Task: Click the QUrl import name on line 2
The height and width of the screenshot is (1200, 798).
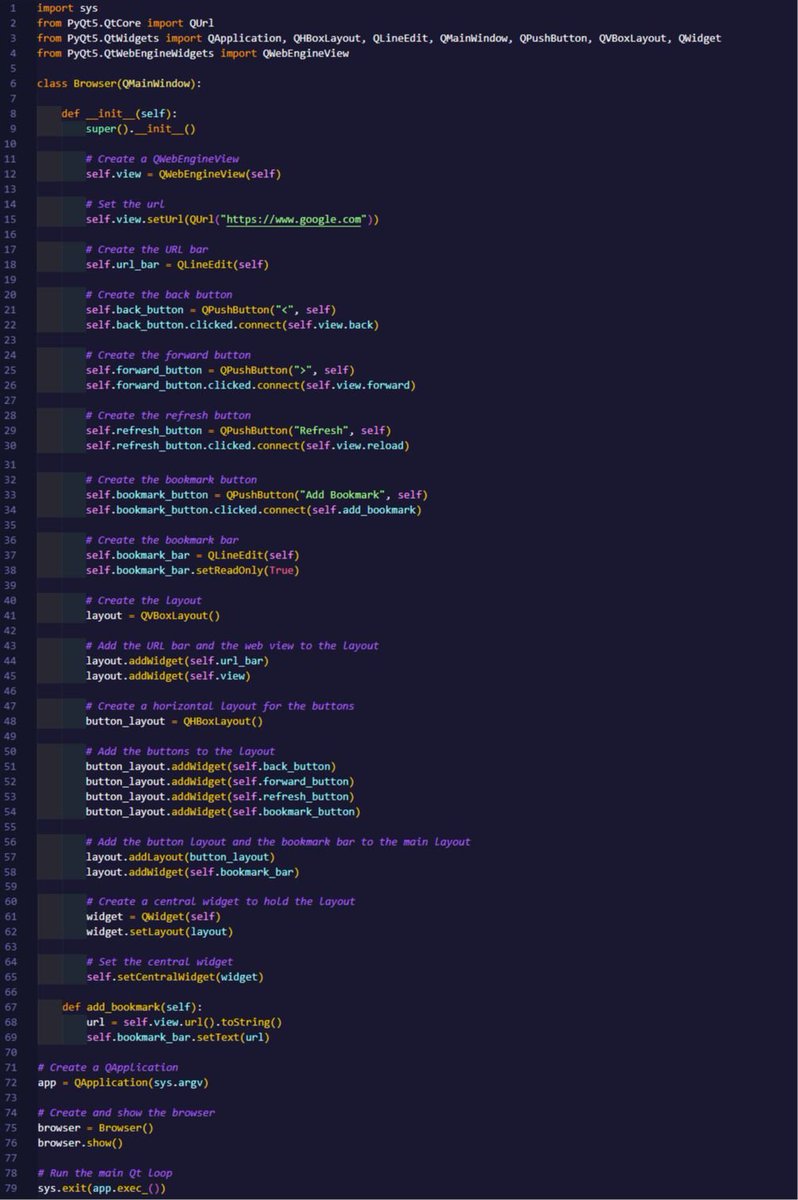Action: point(201,23)
